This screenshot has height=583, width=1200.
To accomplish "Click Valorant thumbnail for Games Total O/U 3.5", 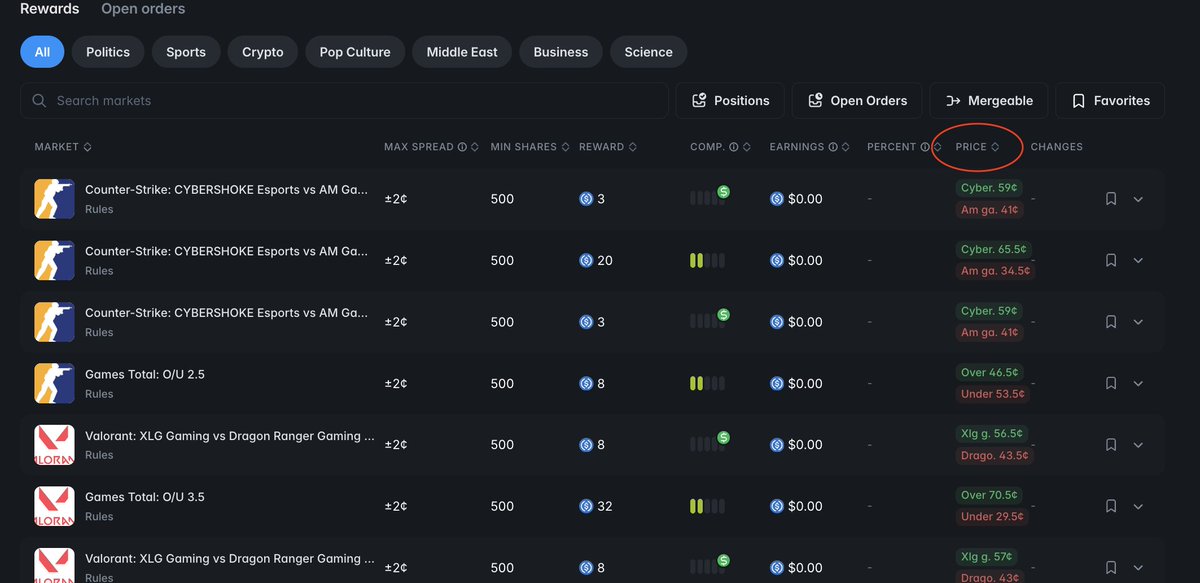I will pos(54,507).
